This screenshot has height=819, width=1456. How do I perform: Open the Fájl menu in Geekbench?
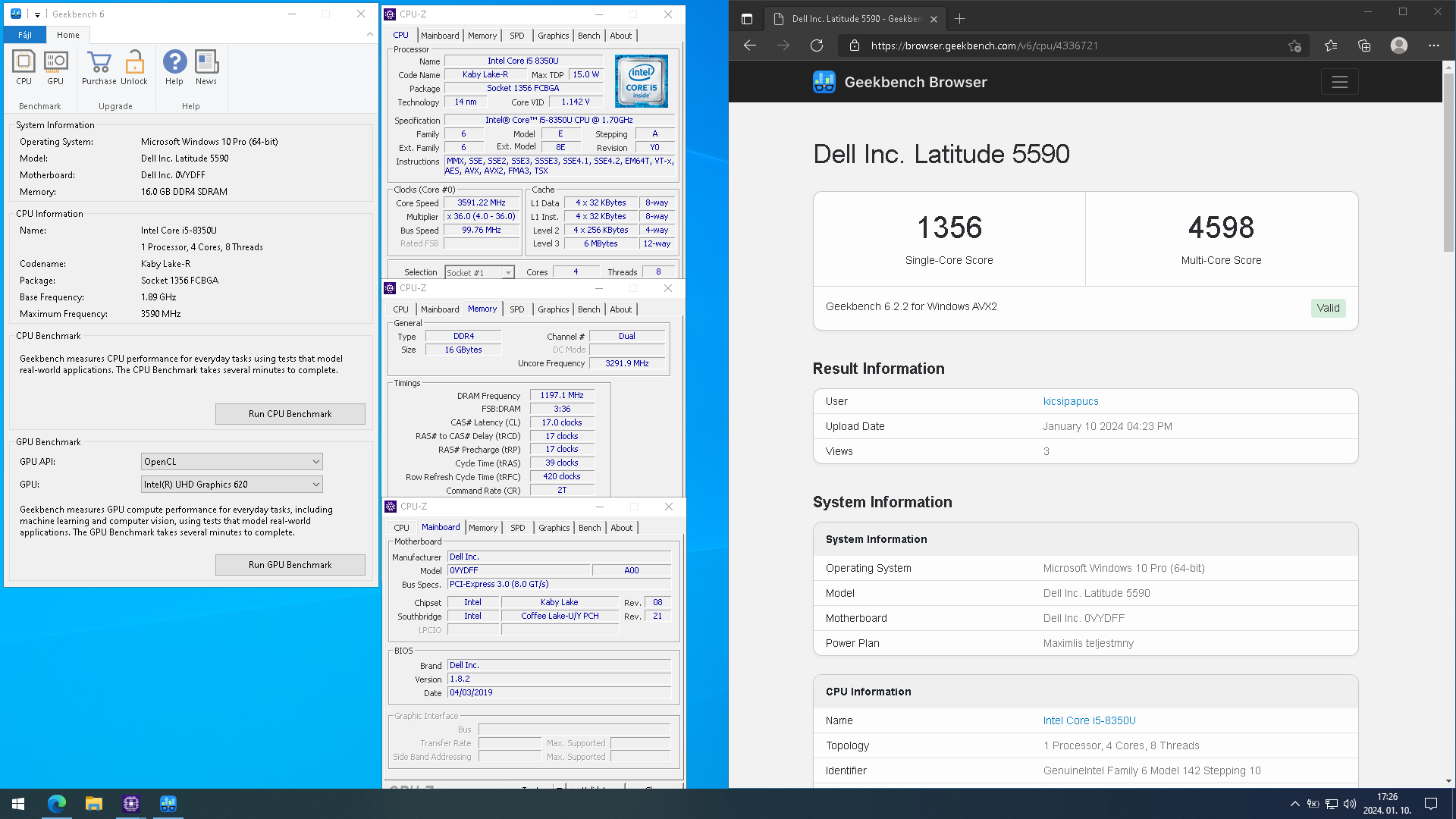click(25, 35)
